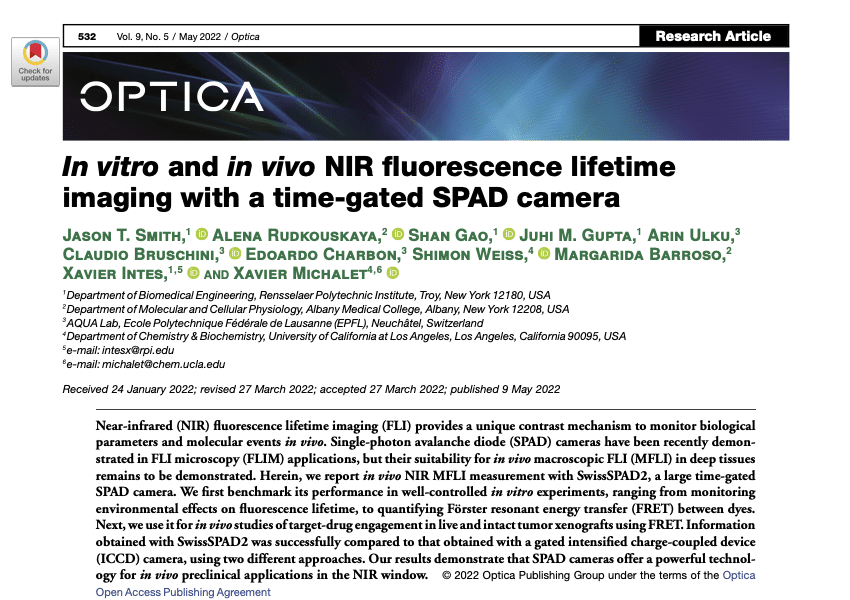This screenshot has width=850, height=600.
Task: Open Xavier Intes's ORCID icon
Action: click(x=193, y=273)
